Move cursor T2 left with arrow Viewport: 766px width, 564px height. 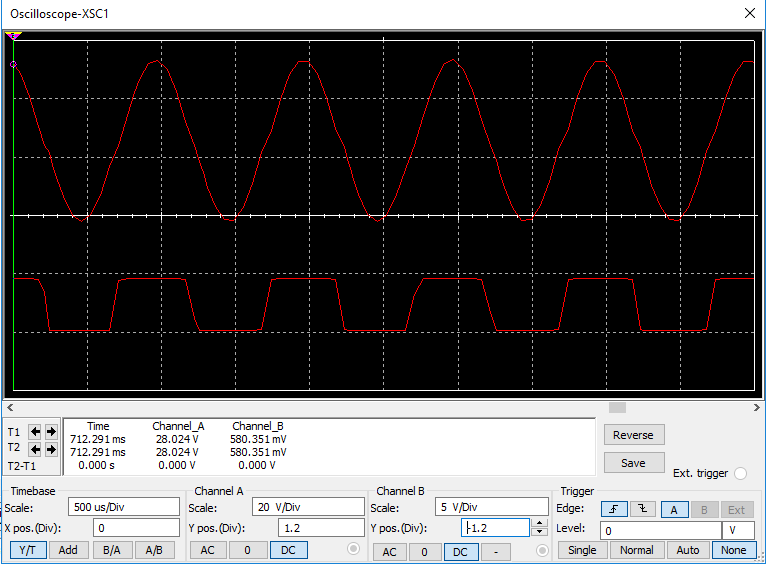click(35, 449)
